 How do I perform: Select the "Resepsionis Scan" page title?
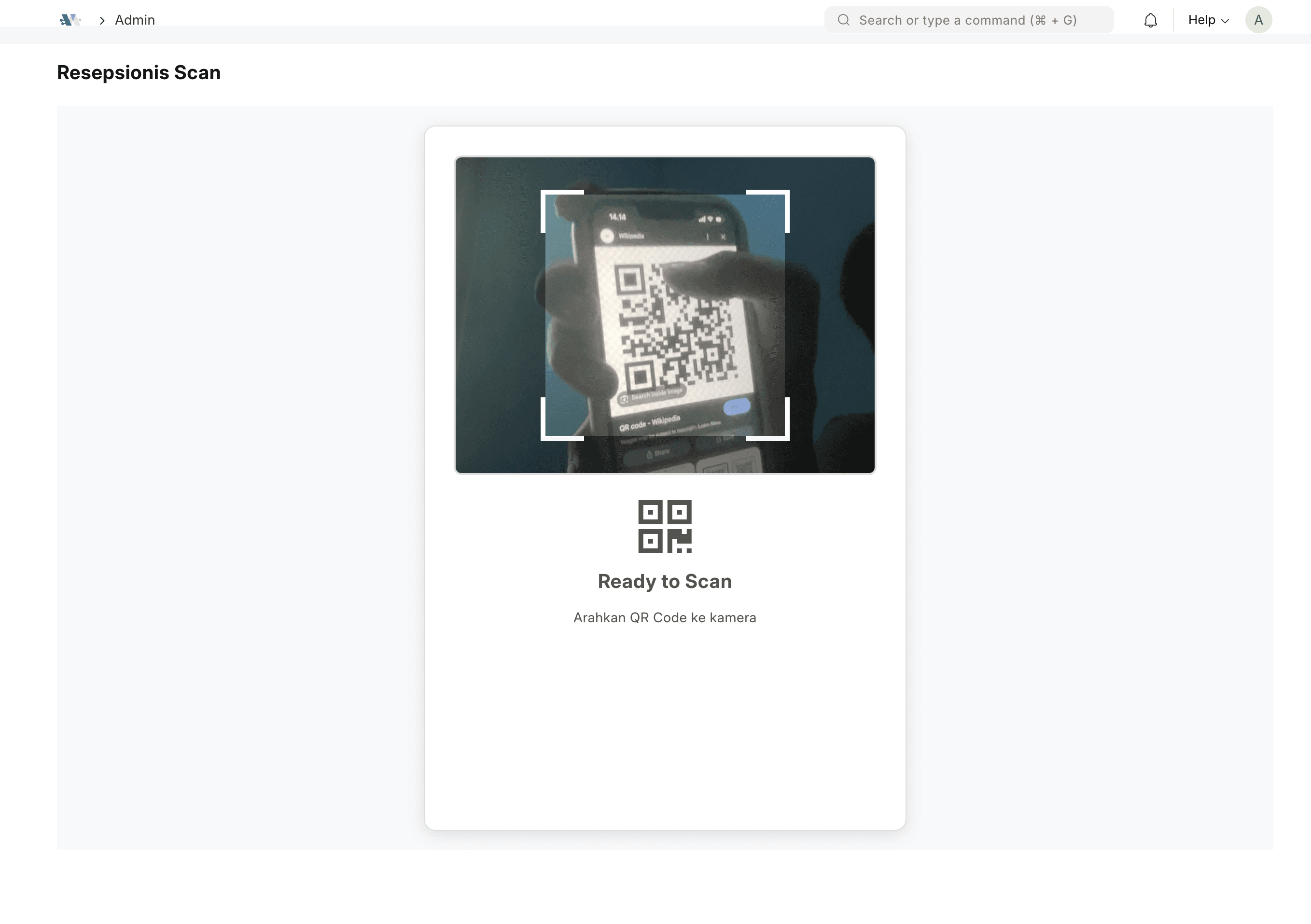(x=139, y=72)
